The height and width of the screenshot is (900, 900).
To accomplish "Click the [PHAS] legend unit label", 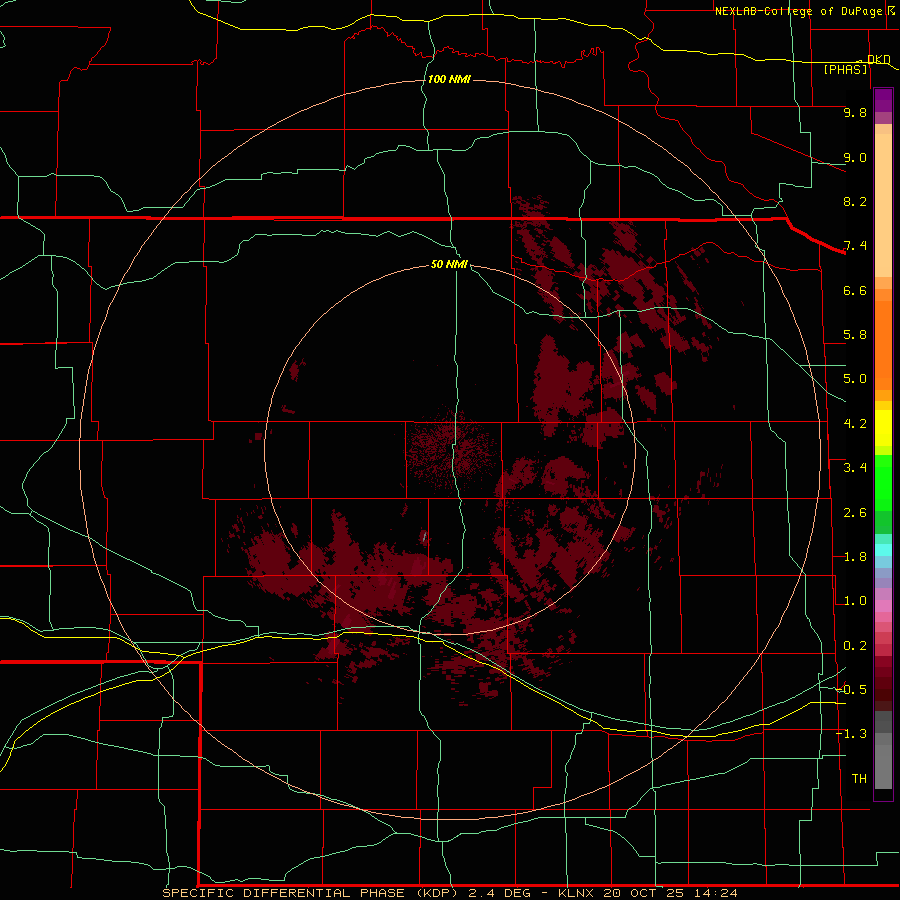I will click(x=845, y=69).
